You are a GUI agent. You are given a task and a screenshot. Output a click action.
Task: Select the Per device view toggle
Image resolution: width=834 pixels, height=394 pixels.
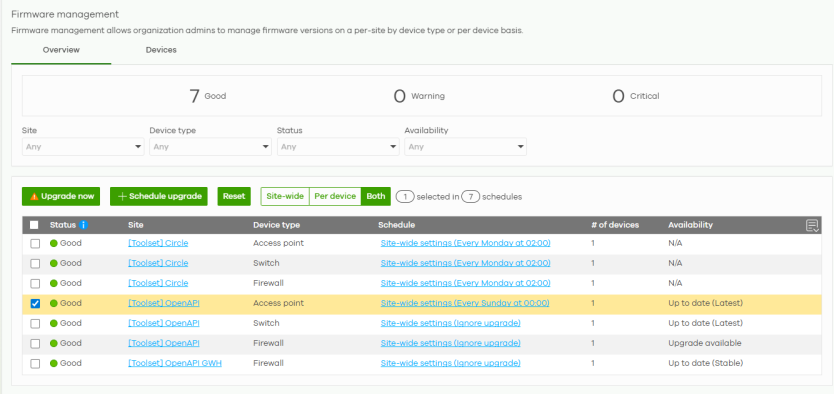click(x=335, y=196)
